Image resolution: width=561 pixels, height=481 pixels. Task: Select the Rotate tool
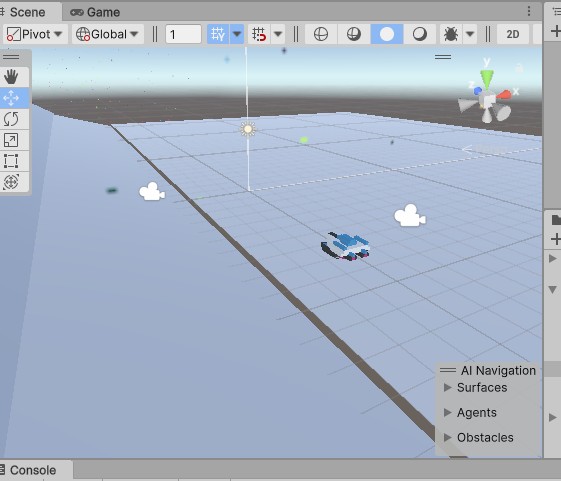(11, 119)
